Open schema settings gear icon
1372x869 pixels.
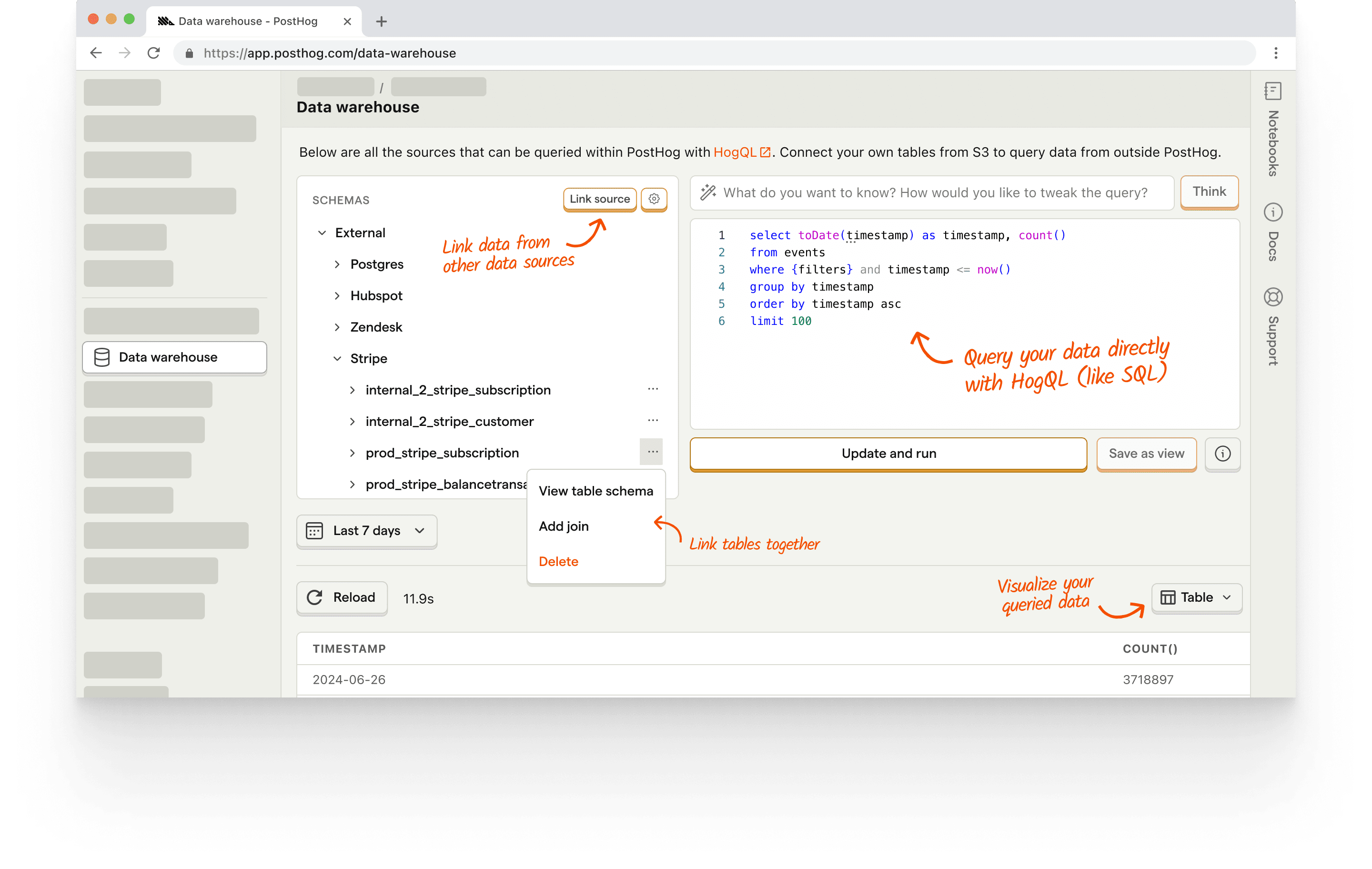tap(654, 199)
